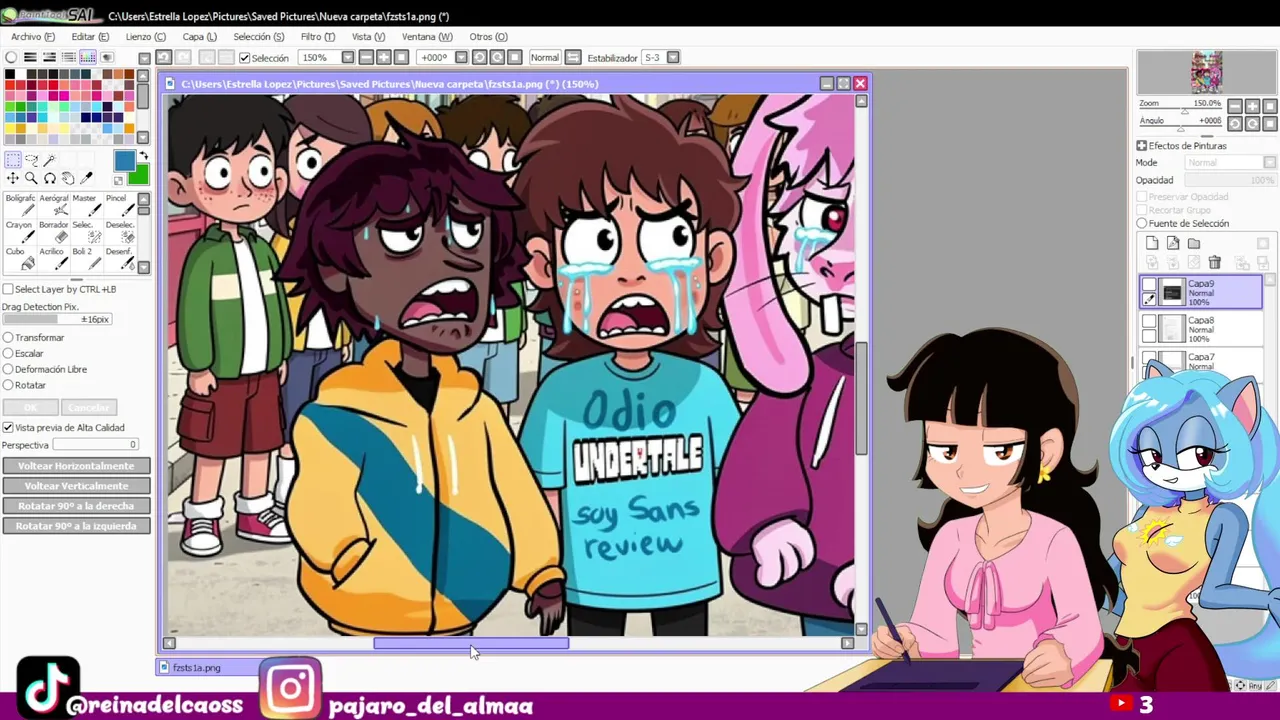The height and width of the screenshot is (720, 1280).
Task: Select the rectangular Selection tool
Action: click(13, 160)
